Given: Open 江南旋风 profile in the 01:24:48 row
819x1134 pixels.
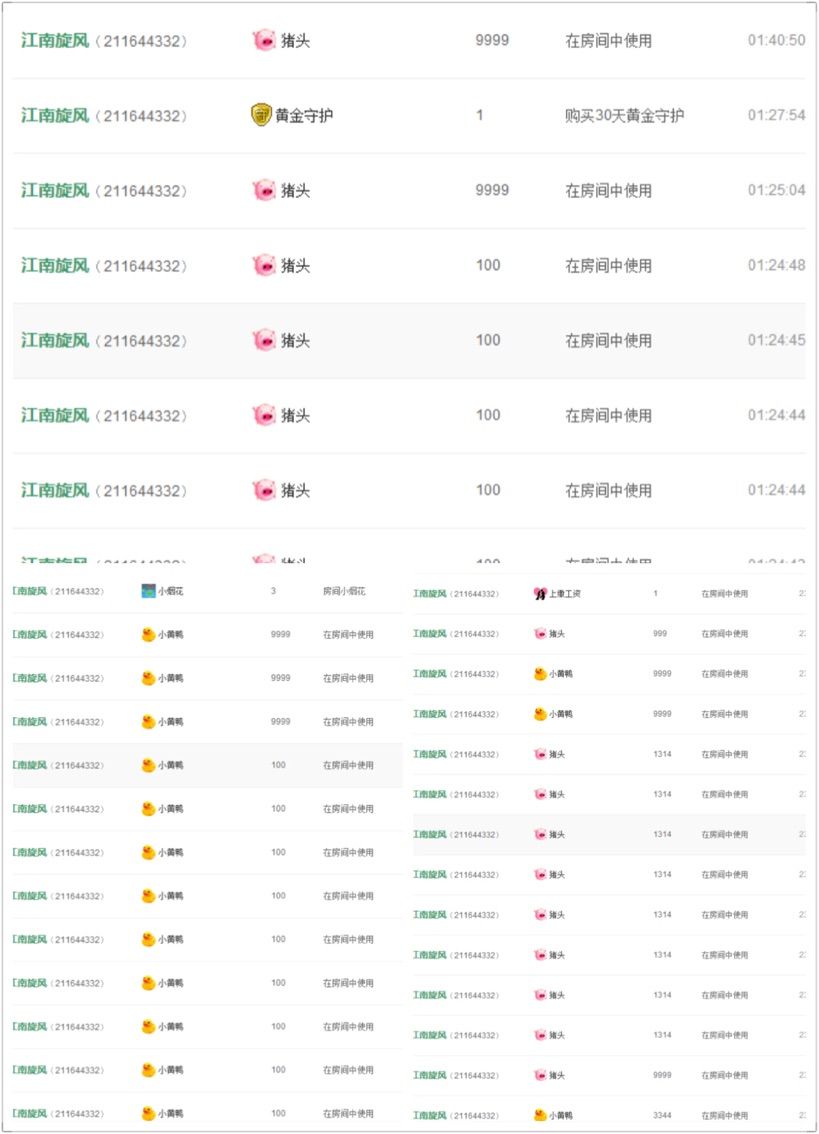Looking at the screenshot, I should click(x=55, y=265).
